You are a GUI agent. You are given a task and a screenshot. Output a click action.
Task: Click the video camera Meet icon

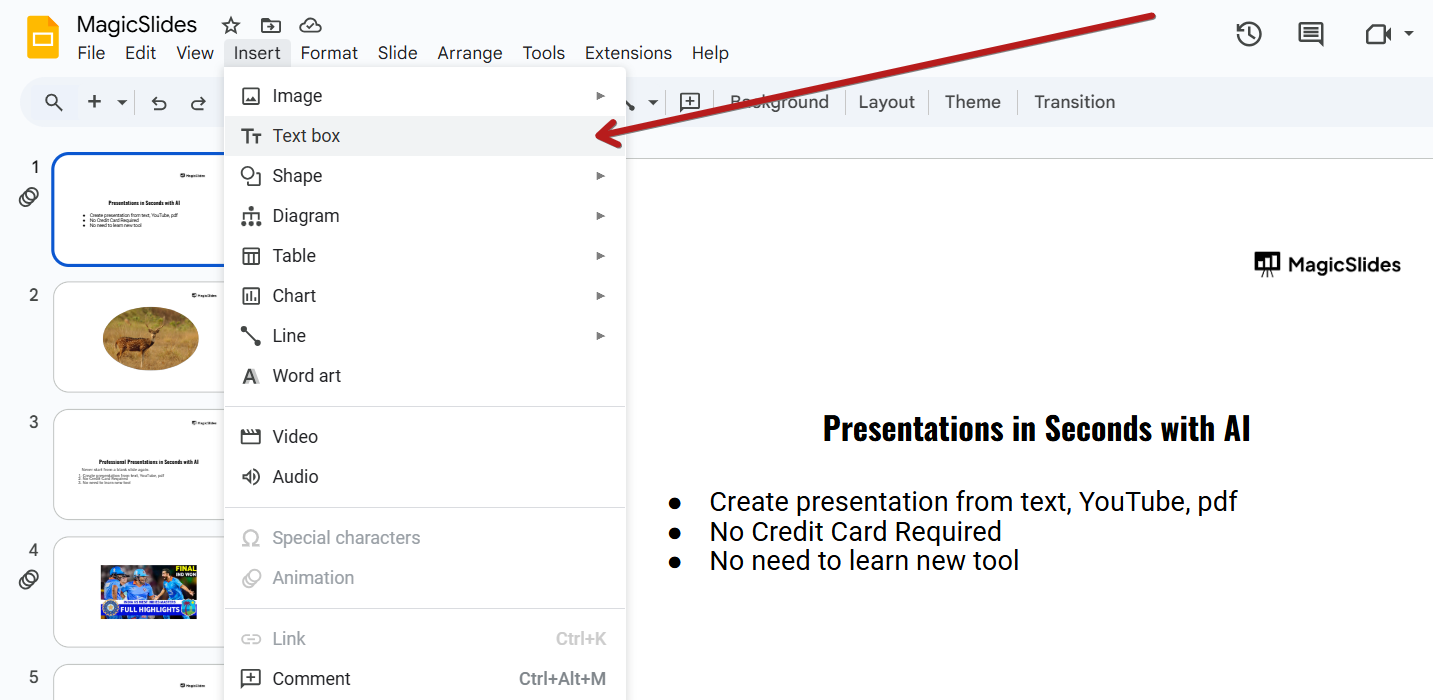click(x=1378, y=34)
